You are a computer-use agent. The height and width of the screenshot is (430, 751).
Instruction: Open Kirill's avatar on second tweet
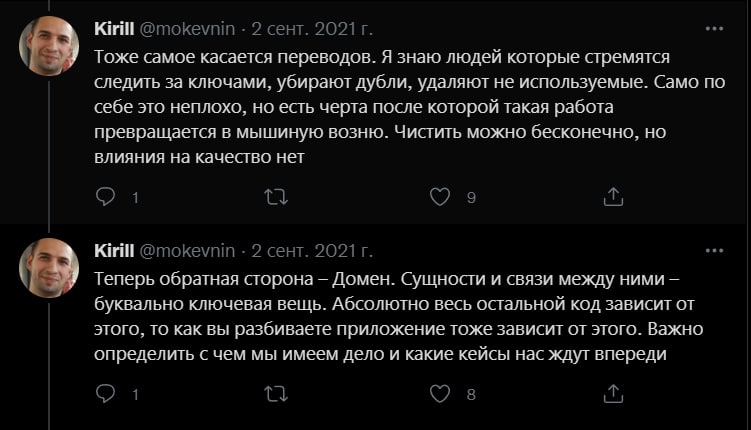pyautogui.click(x=48, y=267)
